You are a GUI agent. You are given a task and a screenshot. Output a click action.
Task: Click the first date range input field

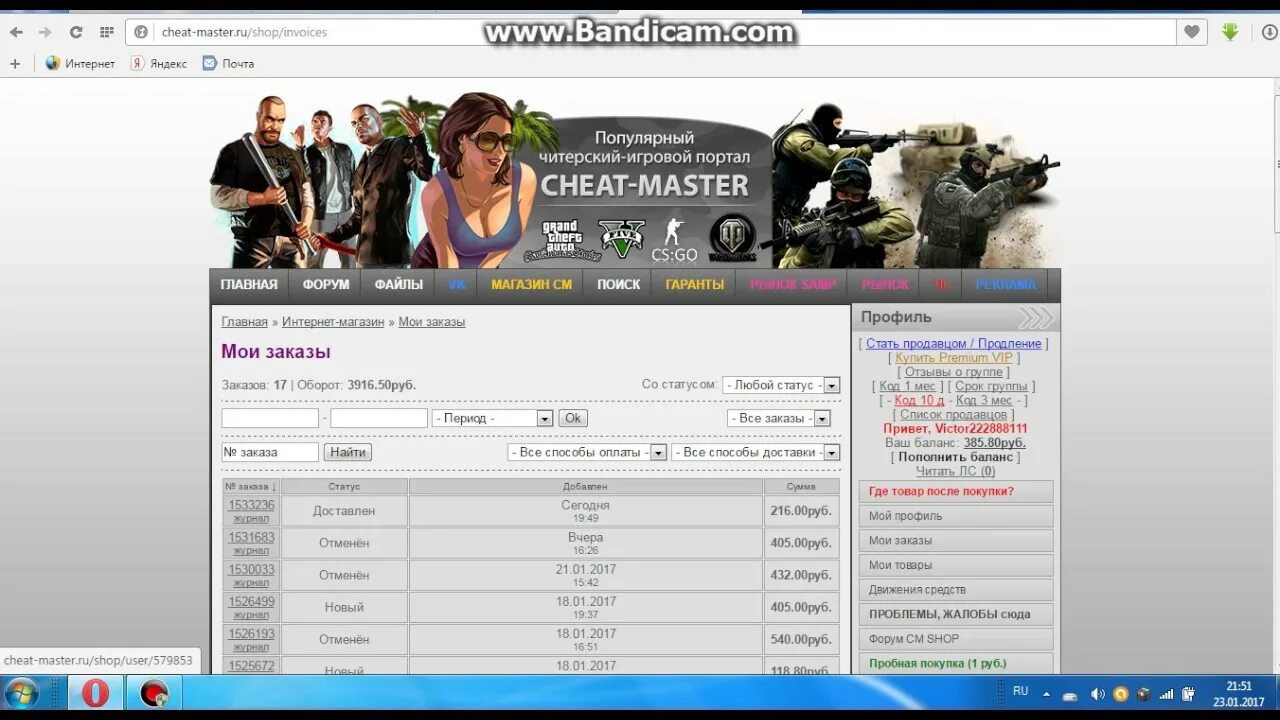[270, 418]
